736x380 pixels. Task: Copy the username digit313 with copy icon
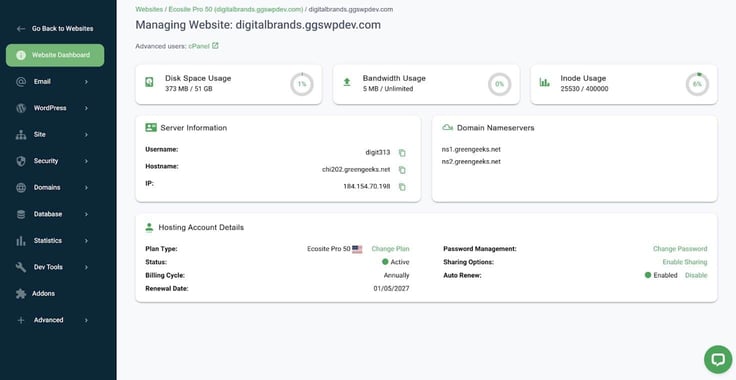pyautogui.click(x=402, y=153)
